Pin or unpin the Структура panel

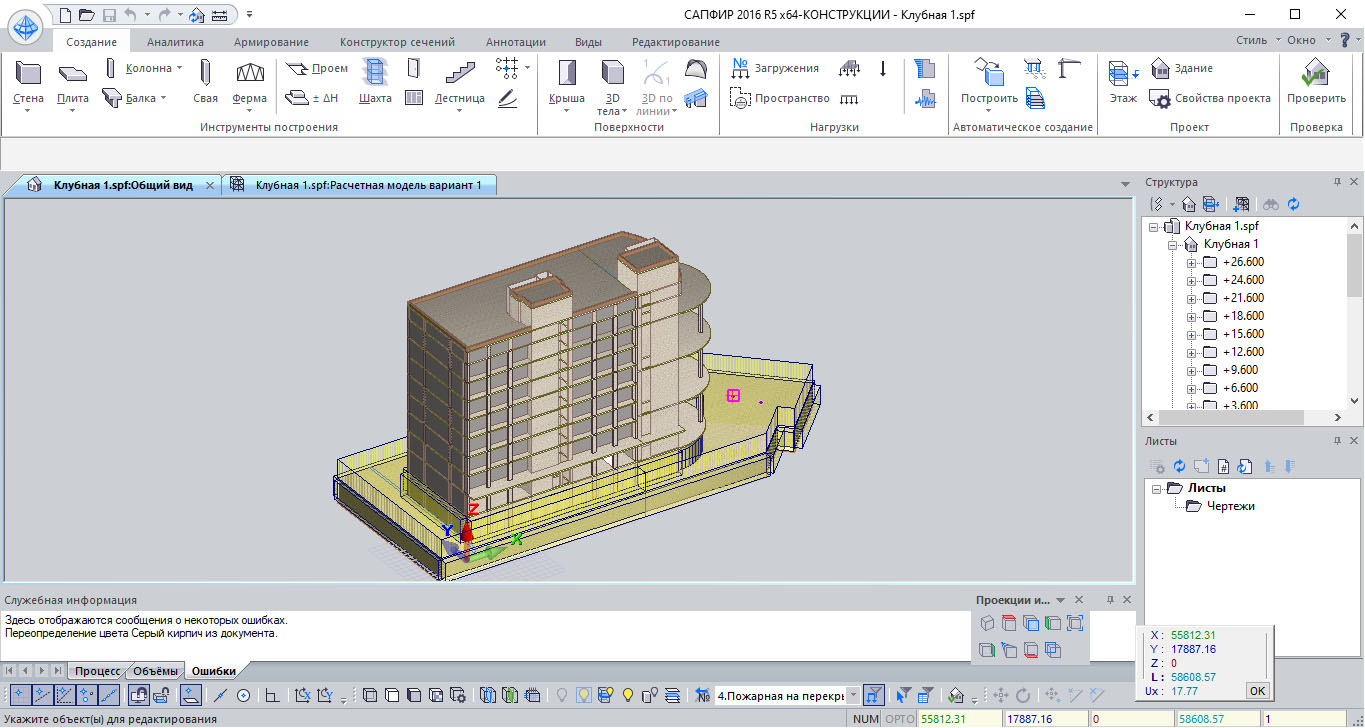[x=1337, y=182]
